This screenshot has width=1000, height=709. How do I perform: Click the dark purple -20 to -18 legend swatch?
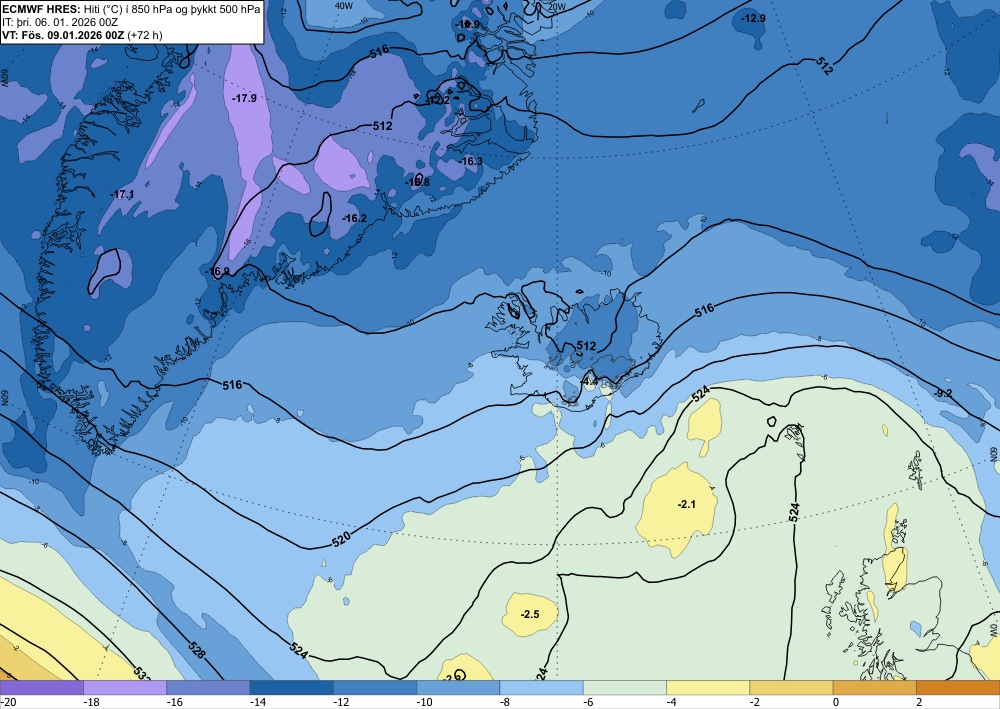[41, 687]
